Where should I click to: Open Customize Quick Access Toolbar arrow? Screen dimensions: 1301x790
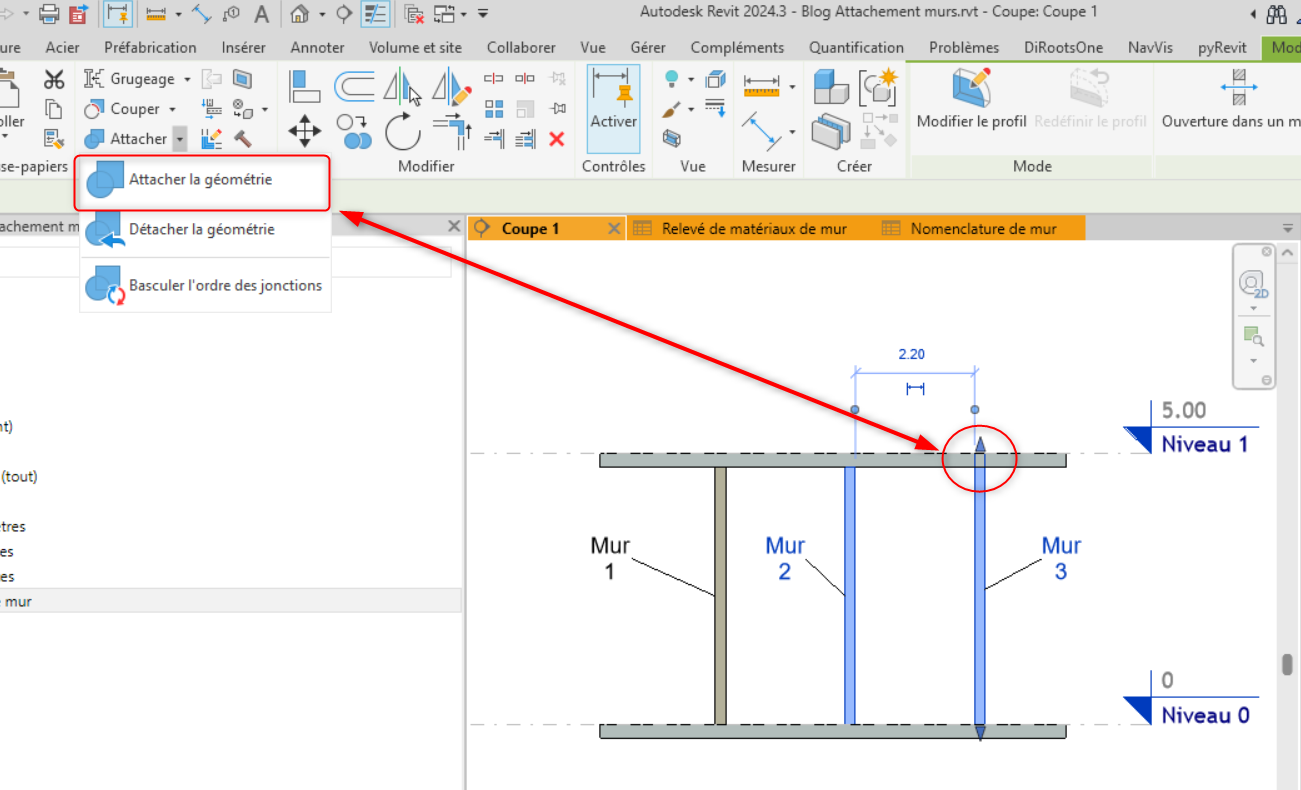[483, 14]
